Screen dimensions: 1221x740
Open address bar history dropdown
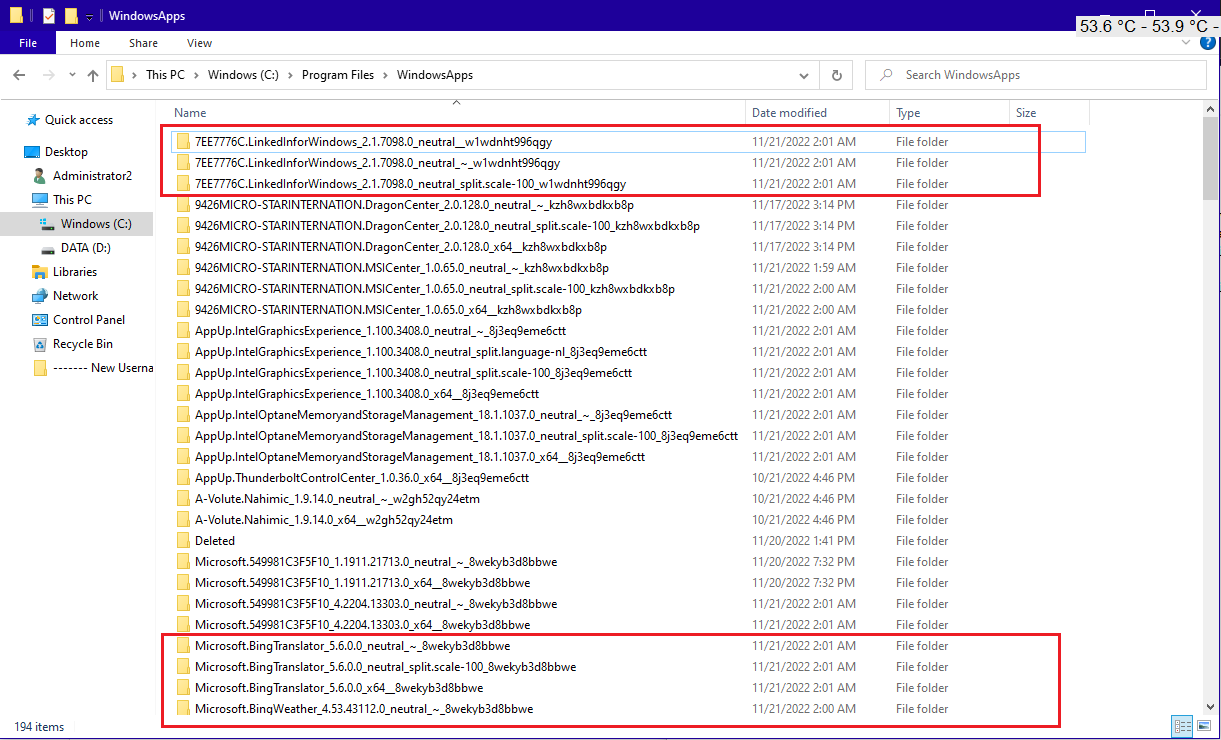(x=804, y=75)
